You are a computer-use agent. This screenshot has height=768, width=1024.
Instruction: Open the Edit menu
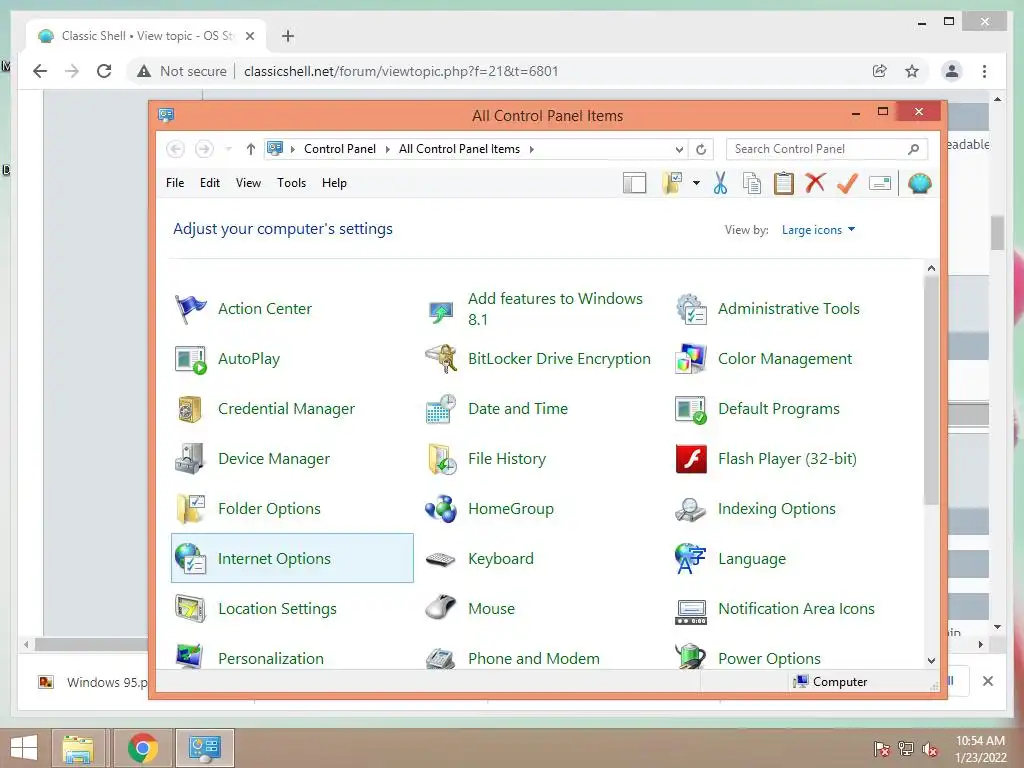[x=210, y=184]
